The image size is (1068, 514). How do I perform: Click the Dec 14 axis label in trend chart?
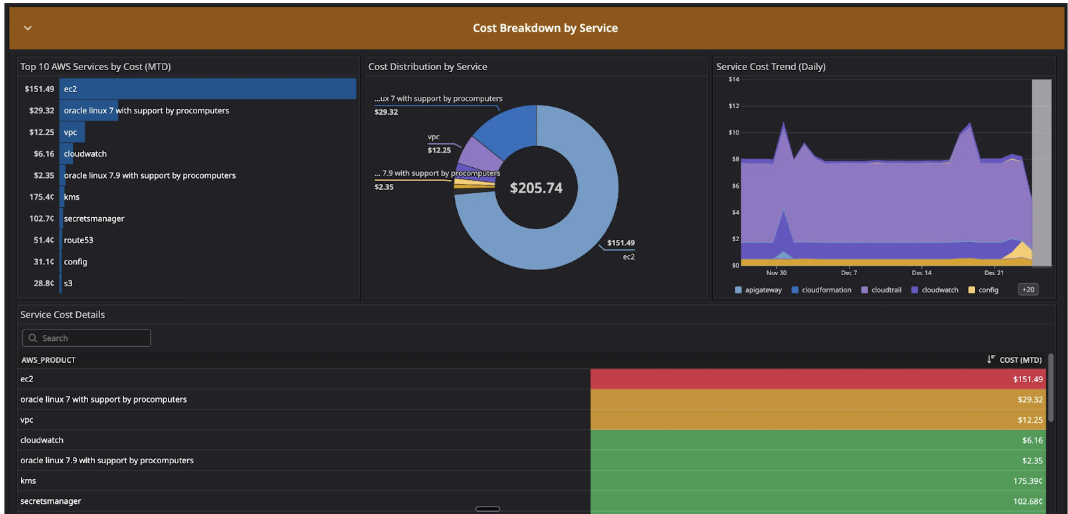click(x=922, y=273)
